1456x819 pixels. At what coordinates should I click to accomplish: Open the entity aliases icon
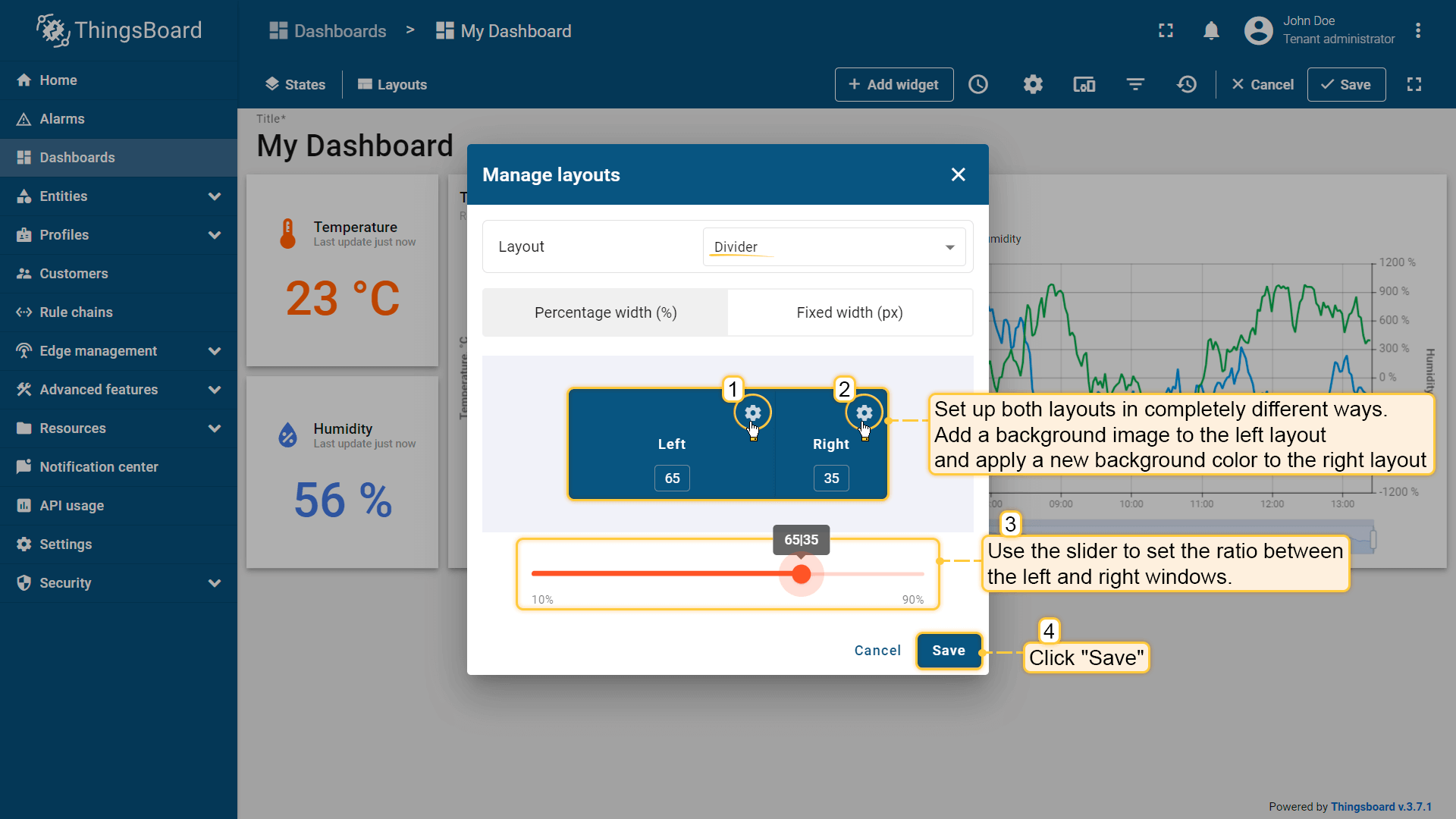click(x=1084, y=84)
